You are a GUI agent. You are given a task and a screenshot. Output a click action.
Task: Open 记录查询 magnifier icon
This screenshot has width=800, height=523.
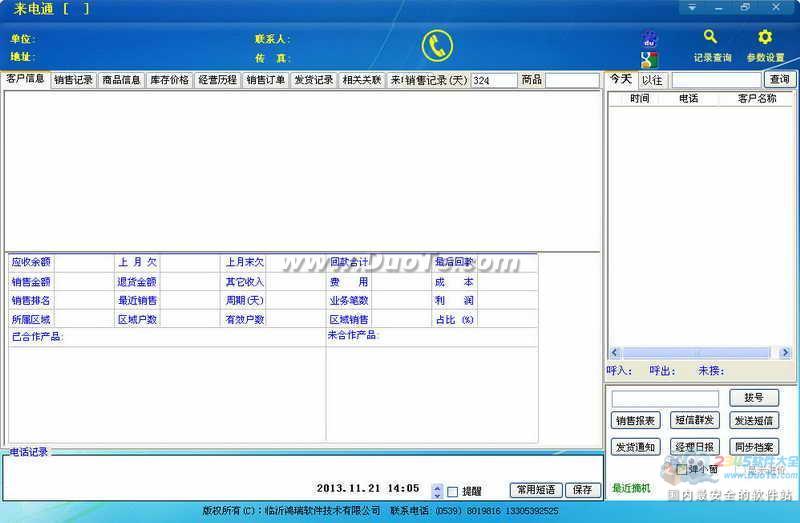[x=711, y=37]
